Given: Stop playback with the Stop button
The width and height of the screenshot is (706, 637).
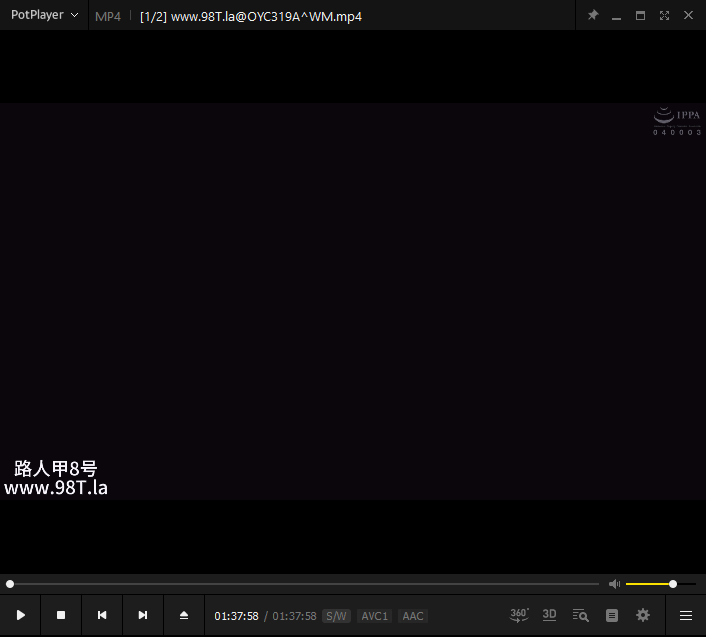Looking at the screenshot, I should click(x=61, y=615).
